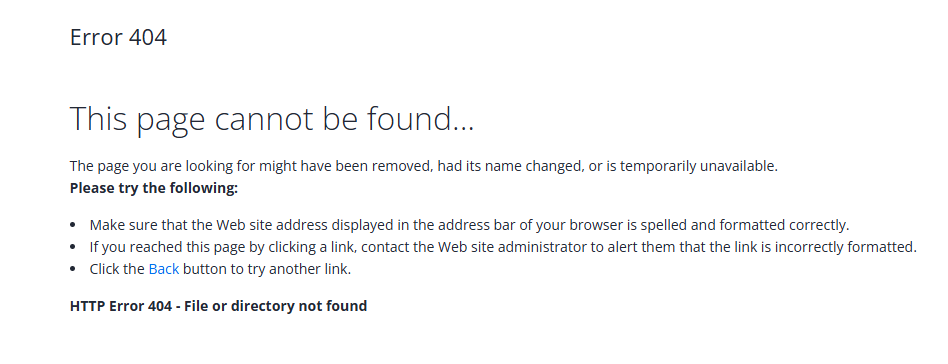Click the Back link
The width and height of the screenshot is (948, 364).
(164, 269)
